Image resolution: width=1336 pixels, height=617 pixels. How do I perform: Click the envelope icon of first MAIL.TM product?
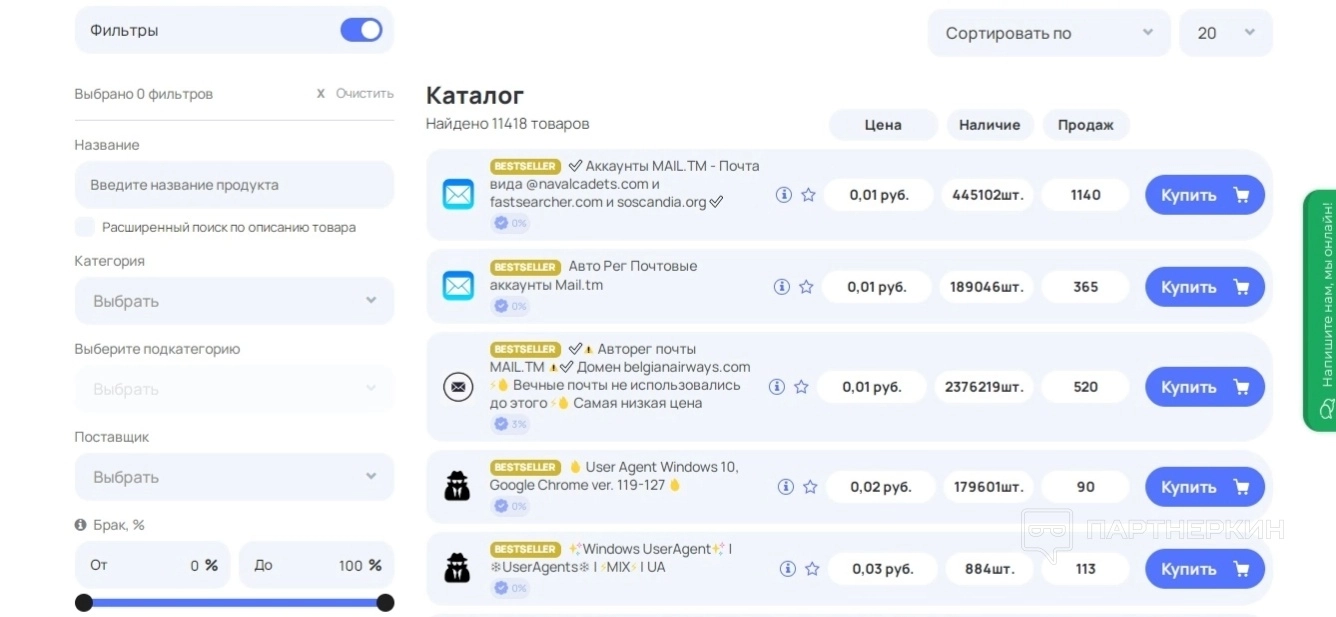(458, 194)
